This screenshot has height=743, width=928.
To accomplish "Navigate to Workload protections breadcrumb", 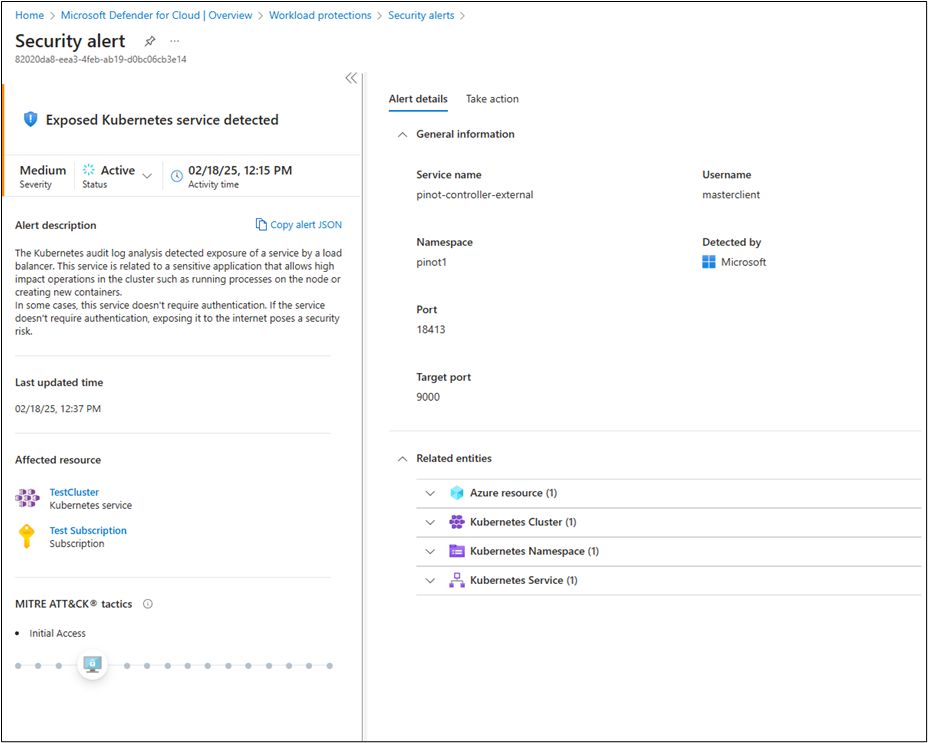I will click(x=320, y=15).
